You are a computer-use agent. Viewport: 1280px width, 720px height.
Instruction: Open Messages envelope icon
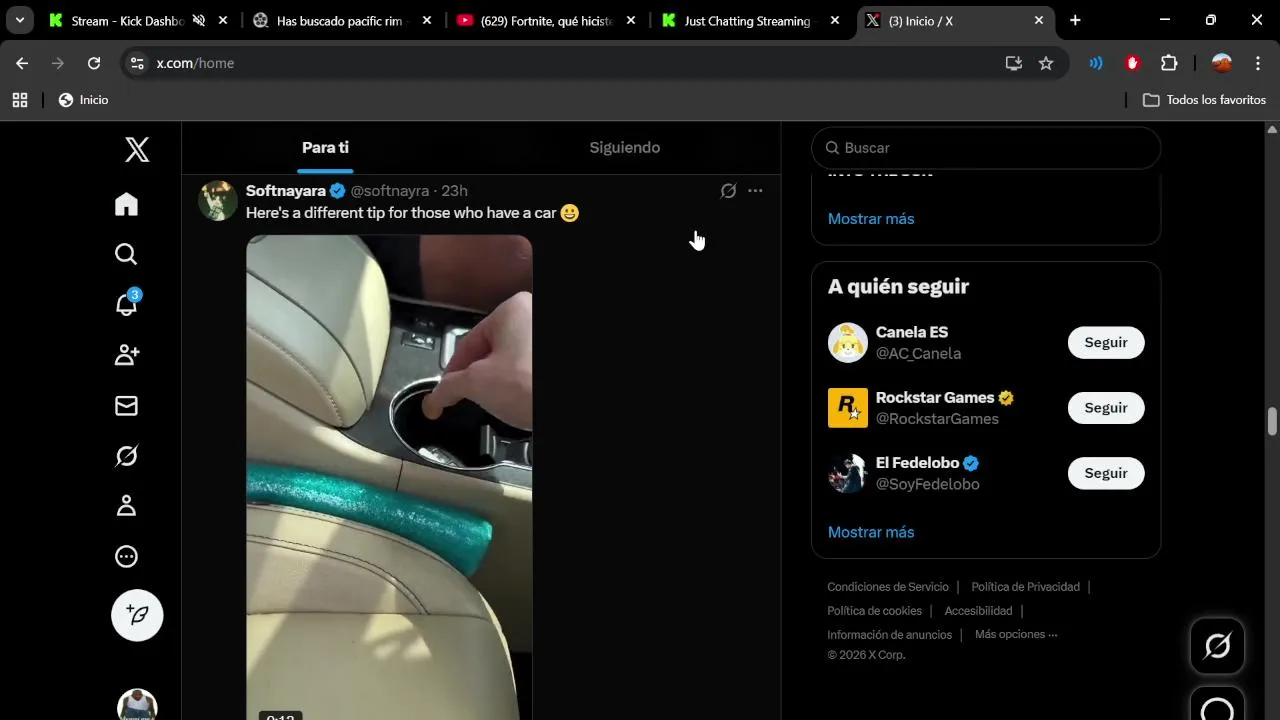click(126, 405)
